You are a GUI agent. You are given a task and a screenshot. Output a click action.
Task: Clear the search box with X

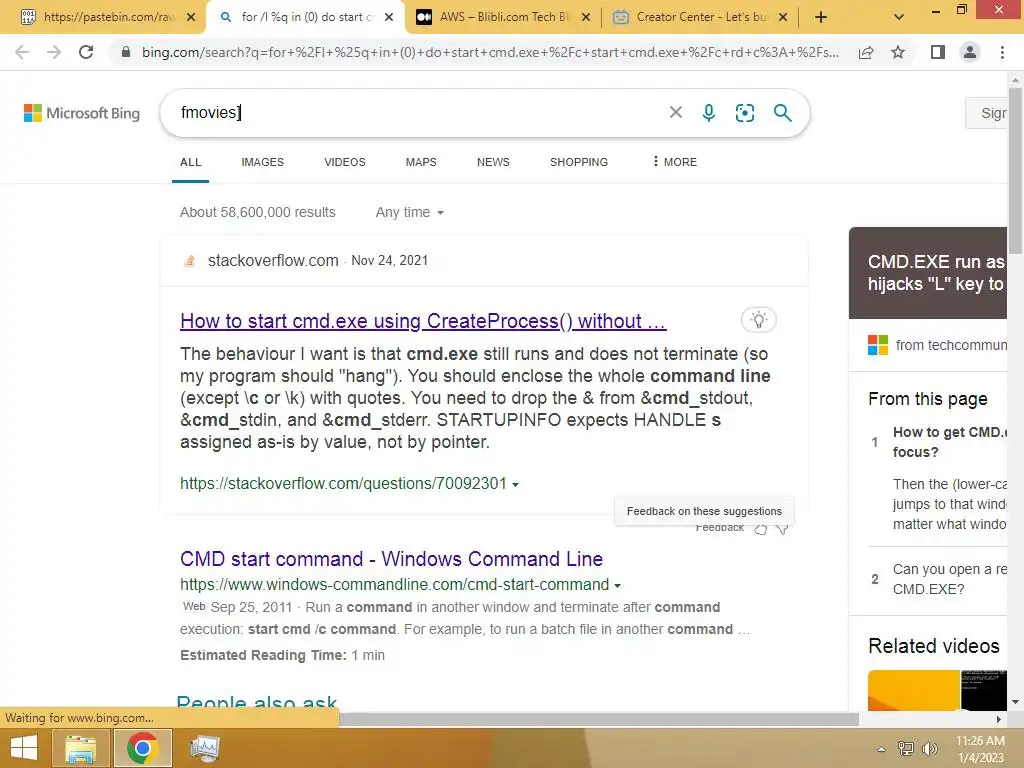(x=676, y=112)
